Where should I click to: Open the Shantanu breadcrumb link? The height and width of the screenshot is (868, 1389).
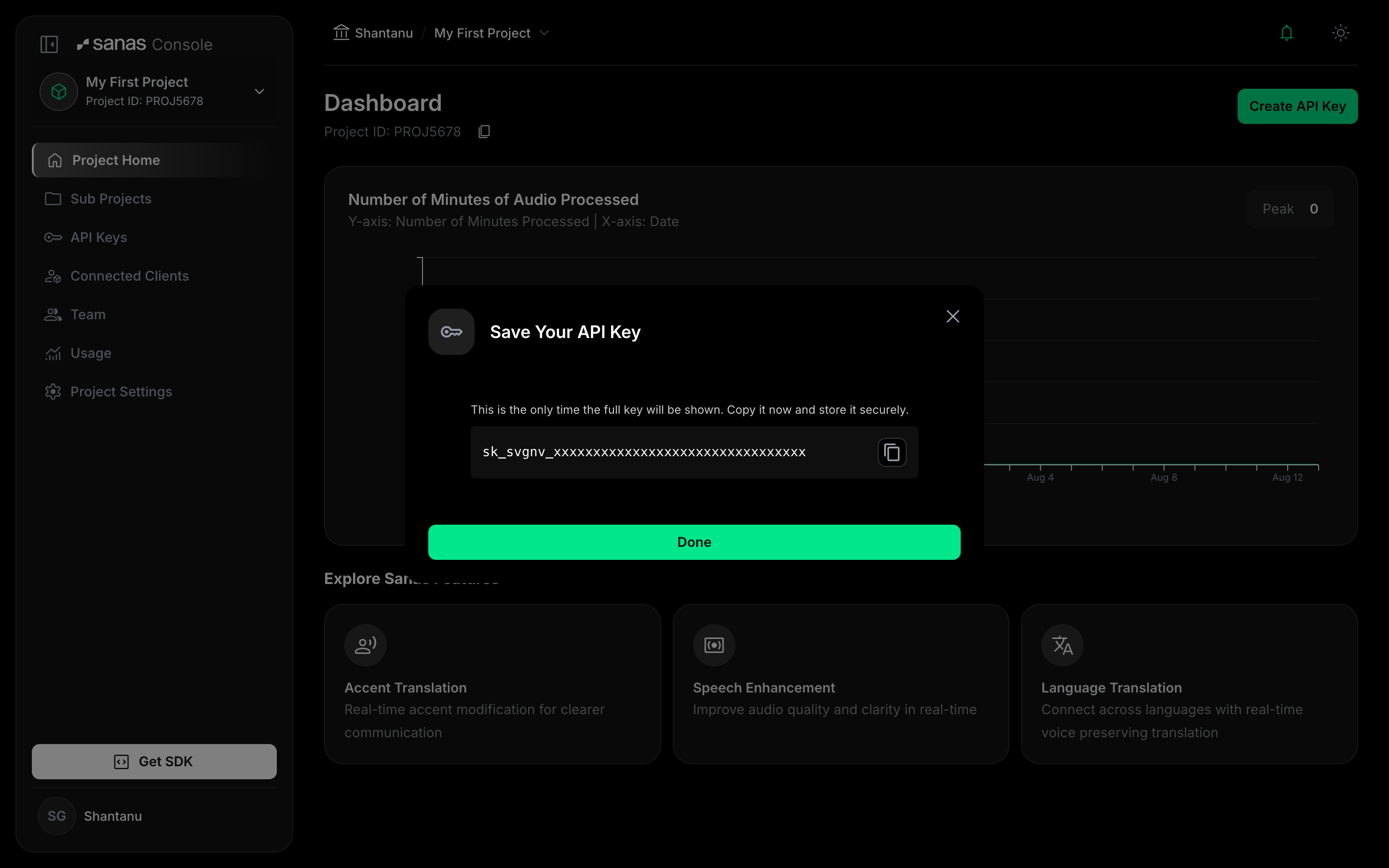click(384, 33)
